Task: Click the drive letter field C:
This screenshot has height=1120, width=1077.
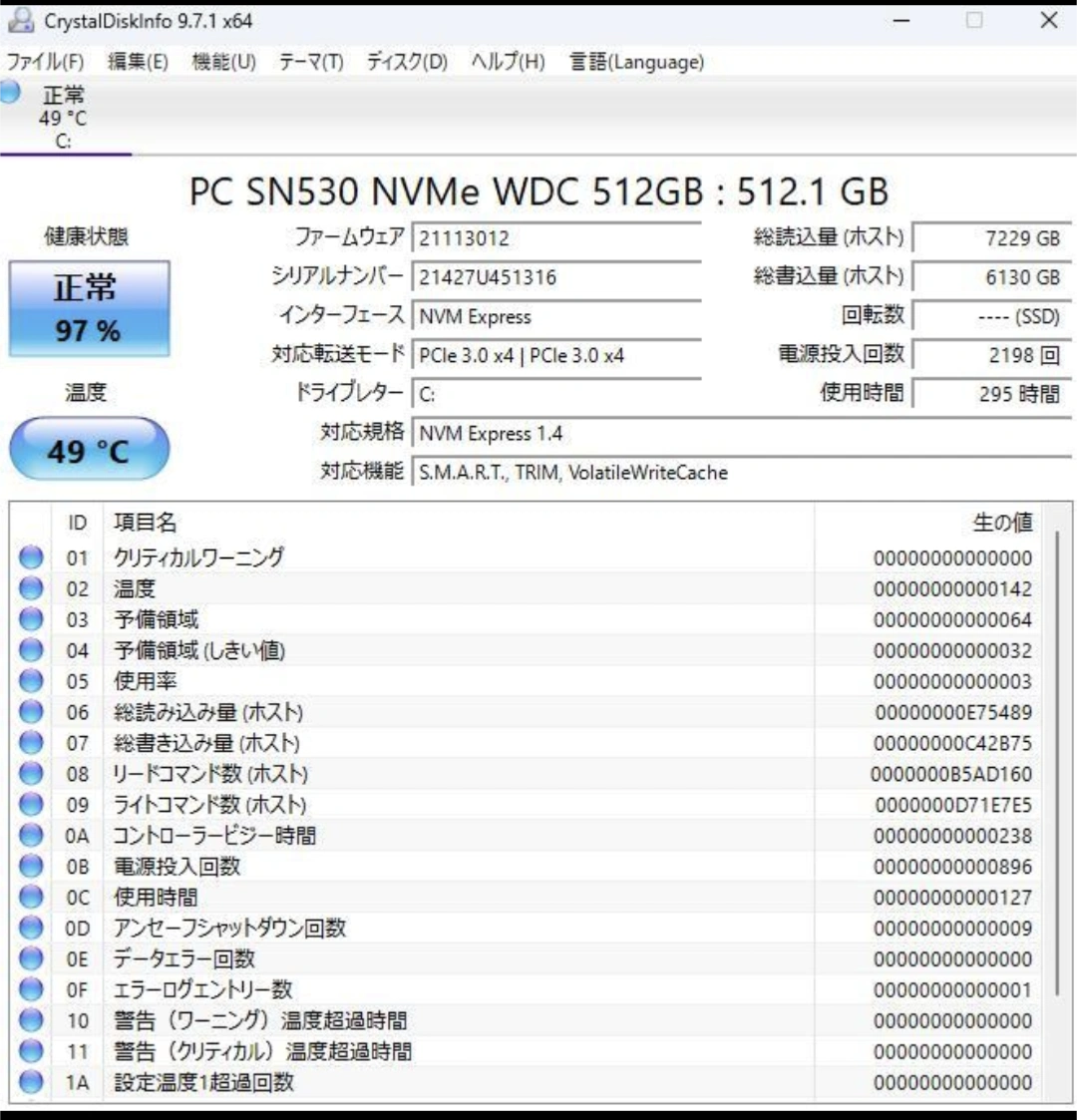Action: pyautogui.click(x=556, y=394)
